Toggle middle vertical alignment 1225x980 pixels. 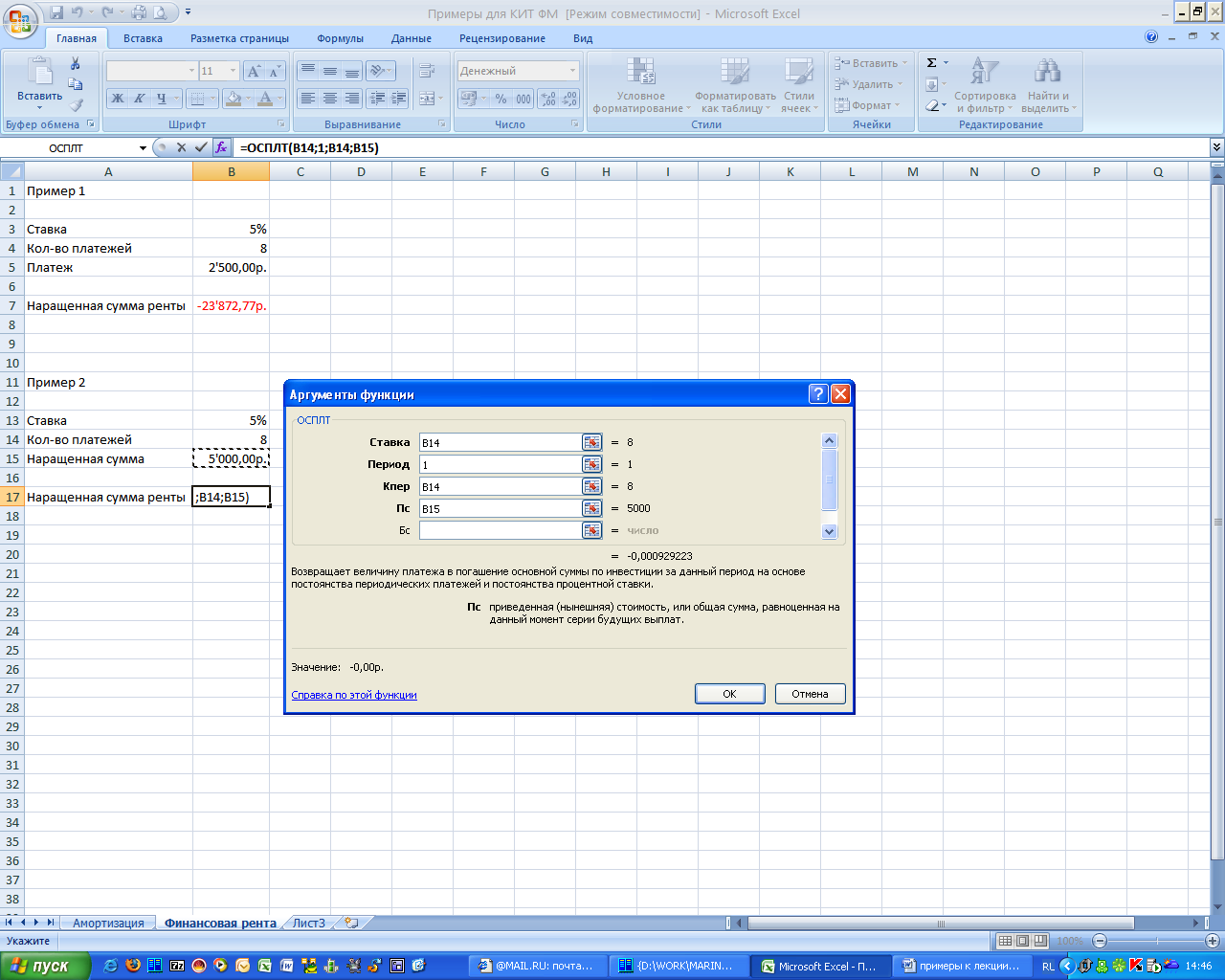click(x=329, y=71)
